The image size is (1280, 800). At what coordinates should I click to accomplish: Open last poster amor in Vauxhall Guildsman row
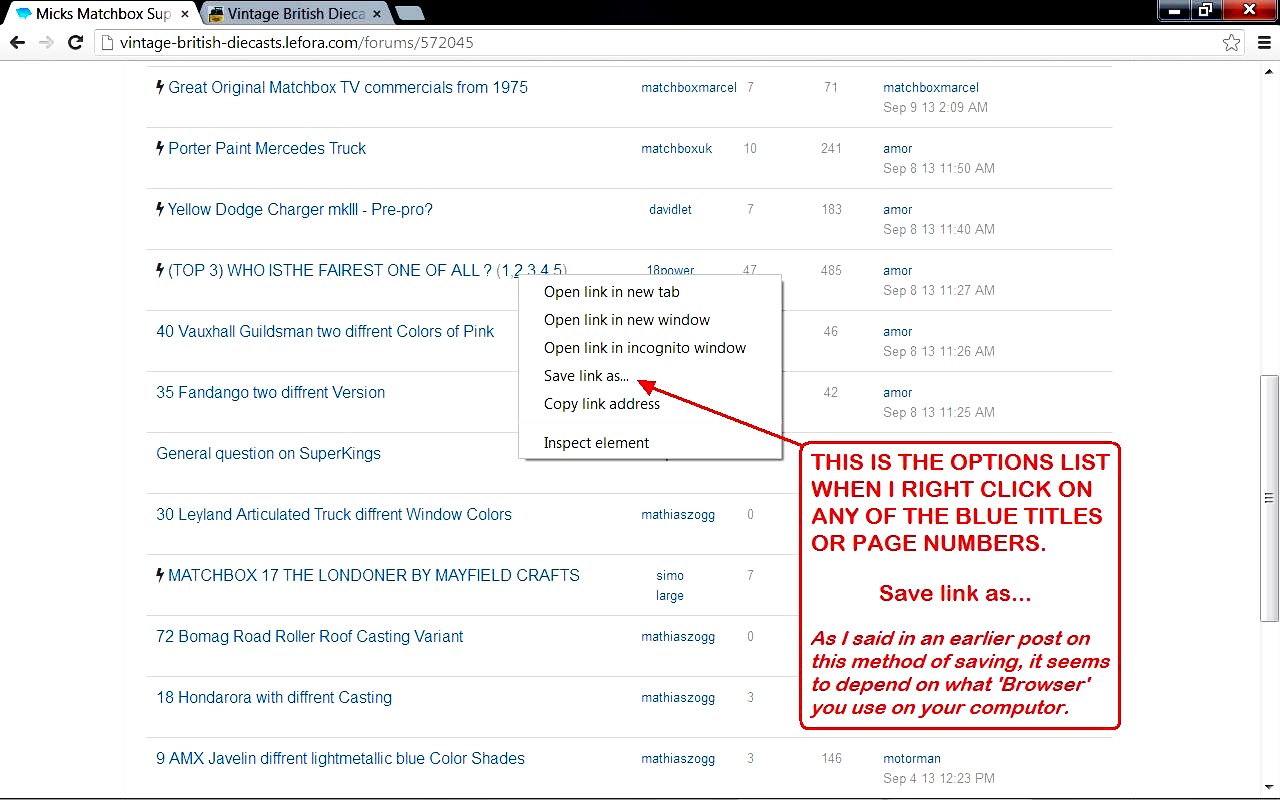898,332
